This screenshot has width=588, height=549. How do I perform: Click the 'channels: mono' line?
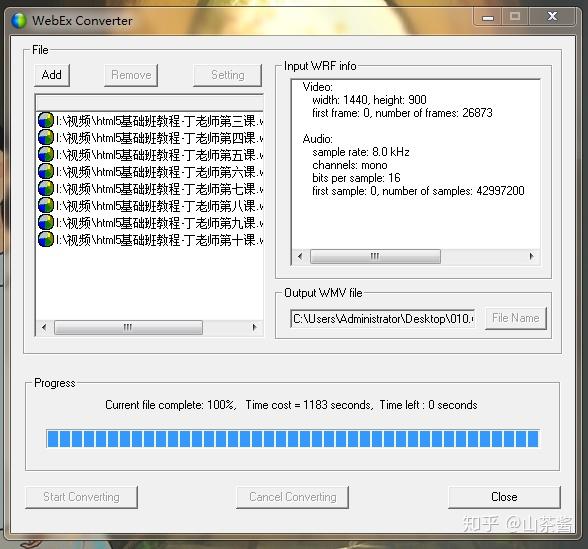coord(350,165)
